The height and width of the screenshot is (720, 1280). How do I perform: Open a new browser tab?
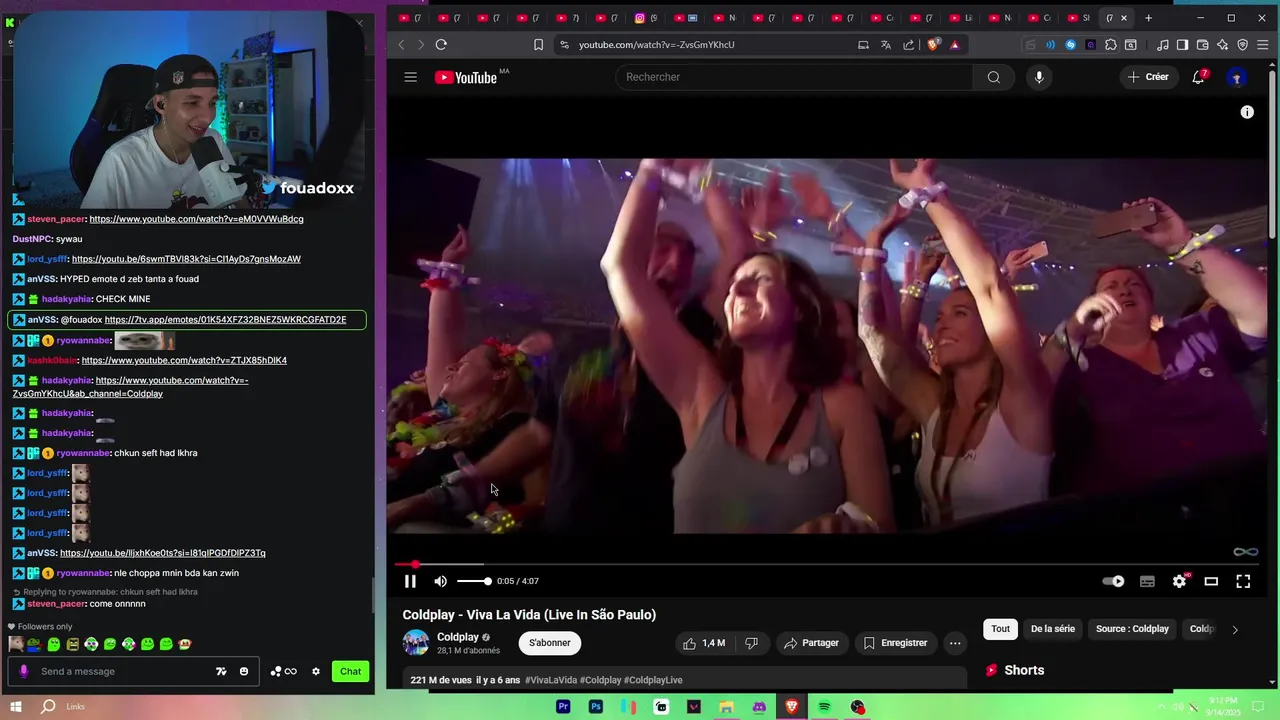(1148, 18)
